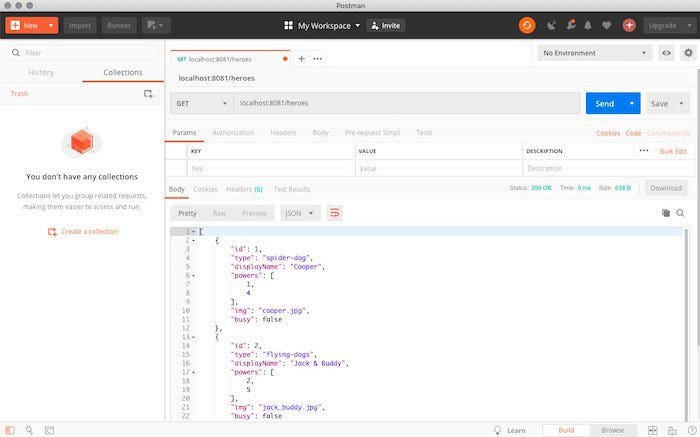
Task: Open the new window icon button
Action: tap(156, 25)
